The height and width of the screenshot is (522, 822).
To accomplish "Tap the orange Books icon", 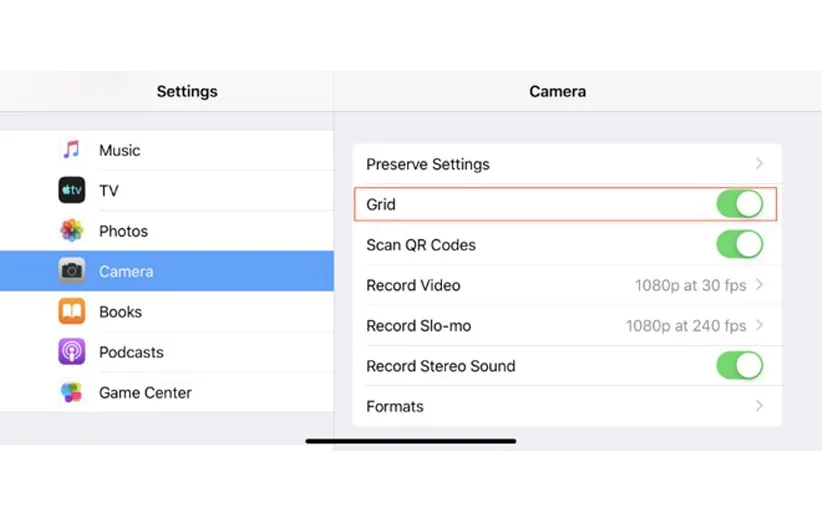I will [71, 312].
